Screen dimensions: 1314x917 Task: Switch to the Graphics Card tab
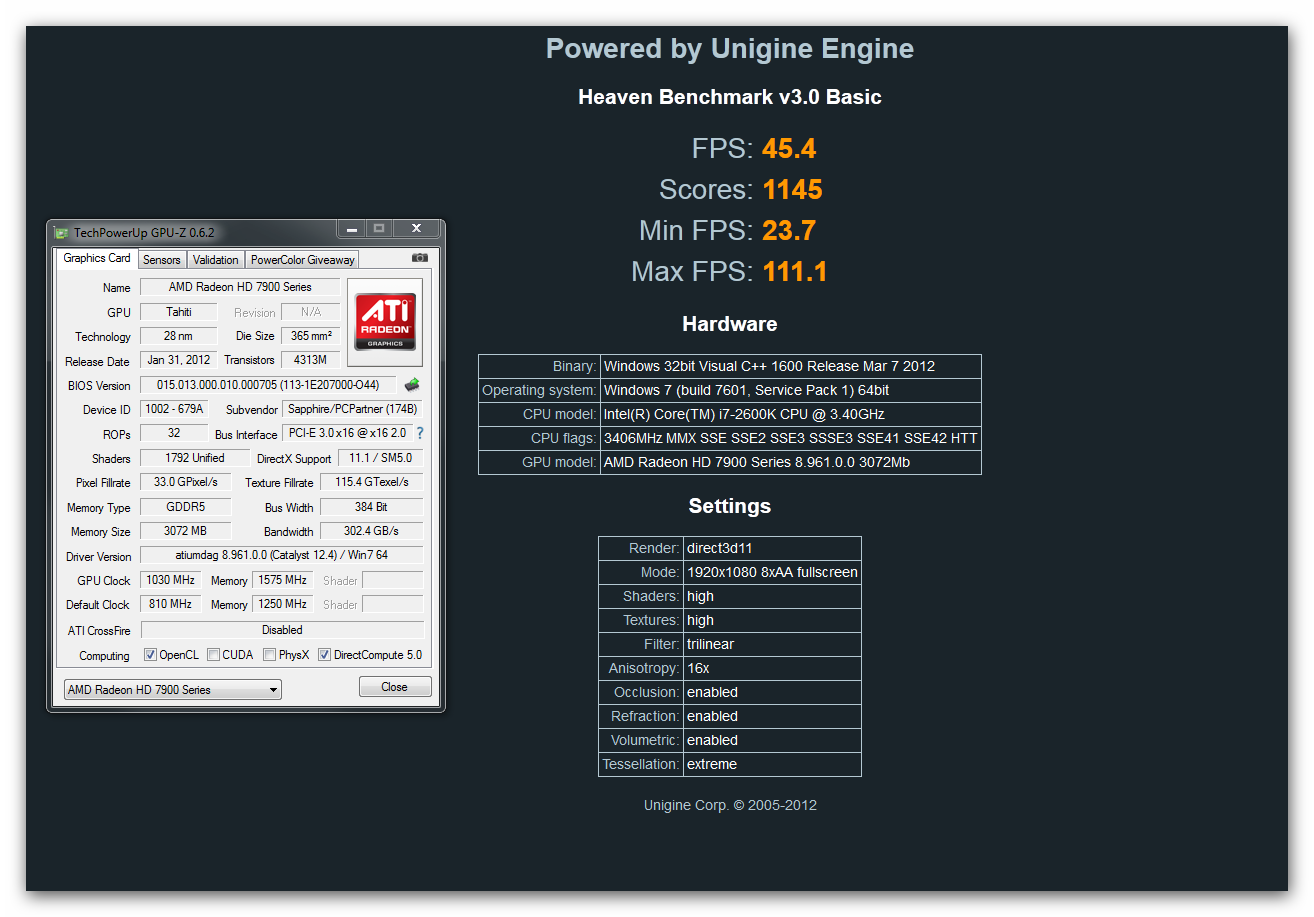point(97,258)
